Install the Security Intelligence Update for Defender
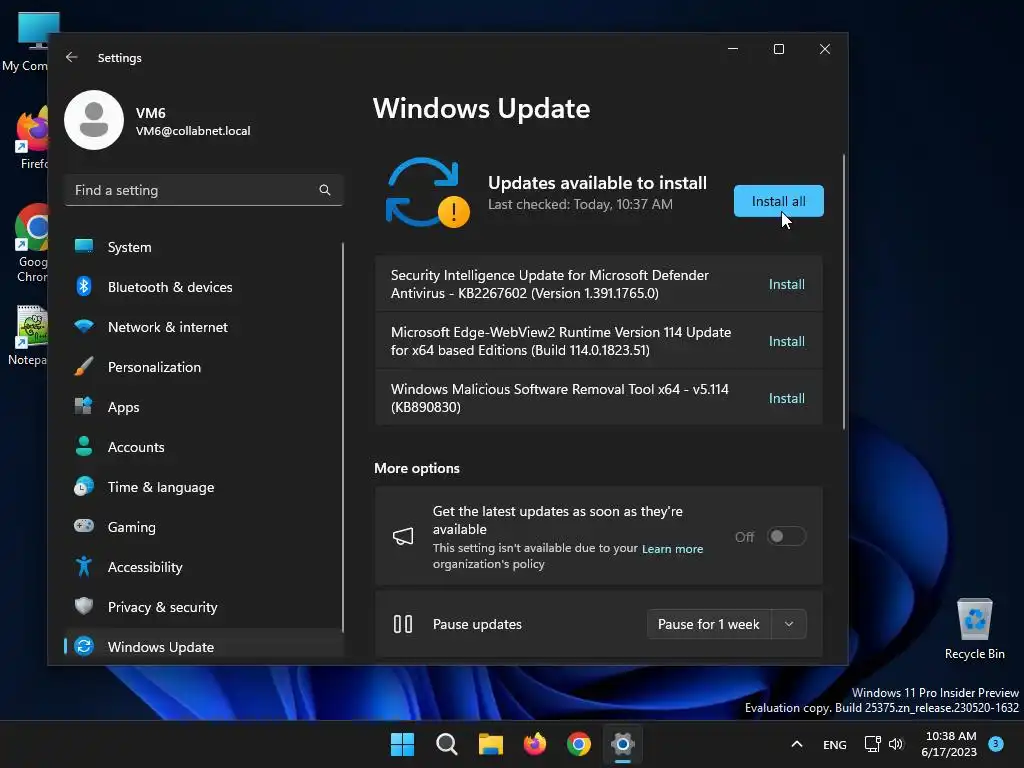 coord(786,284)
